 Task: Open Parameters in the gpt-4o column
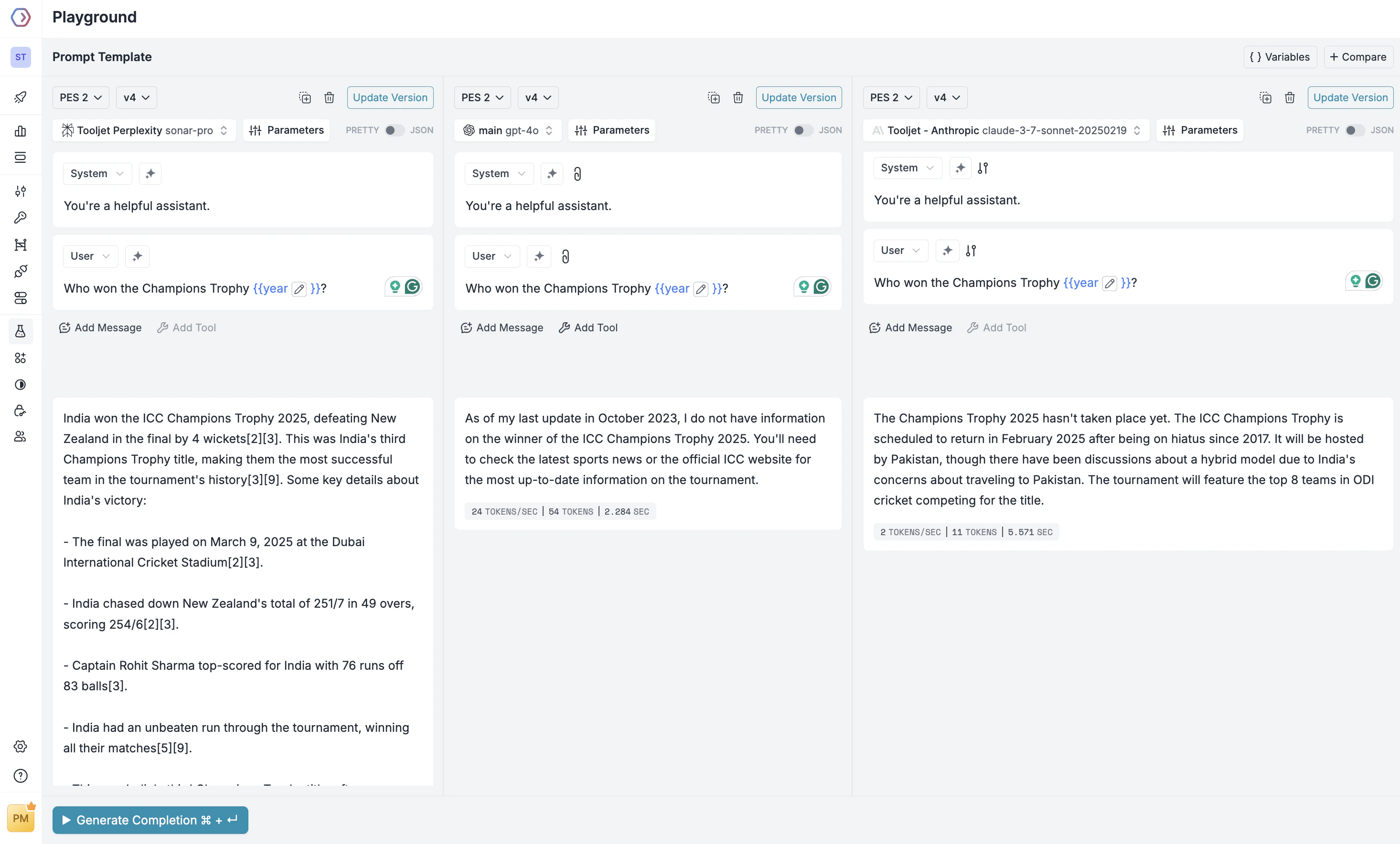[x=611, y=131]
